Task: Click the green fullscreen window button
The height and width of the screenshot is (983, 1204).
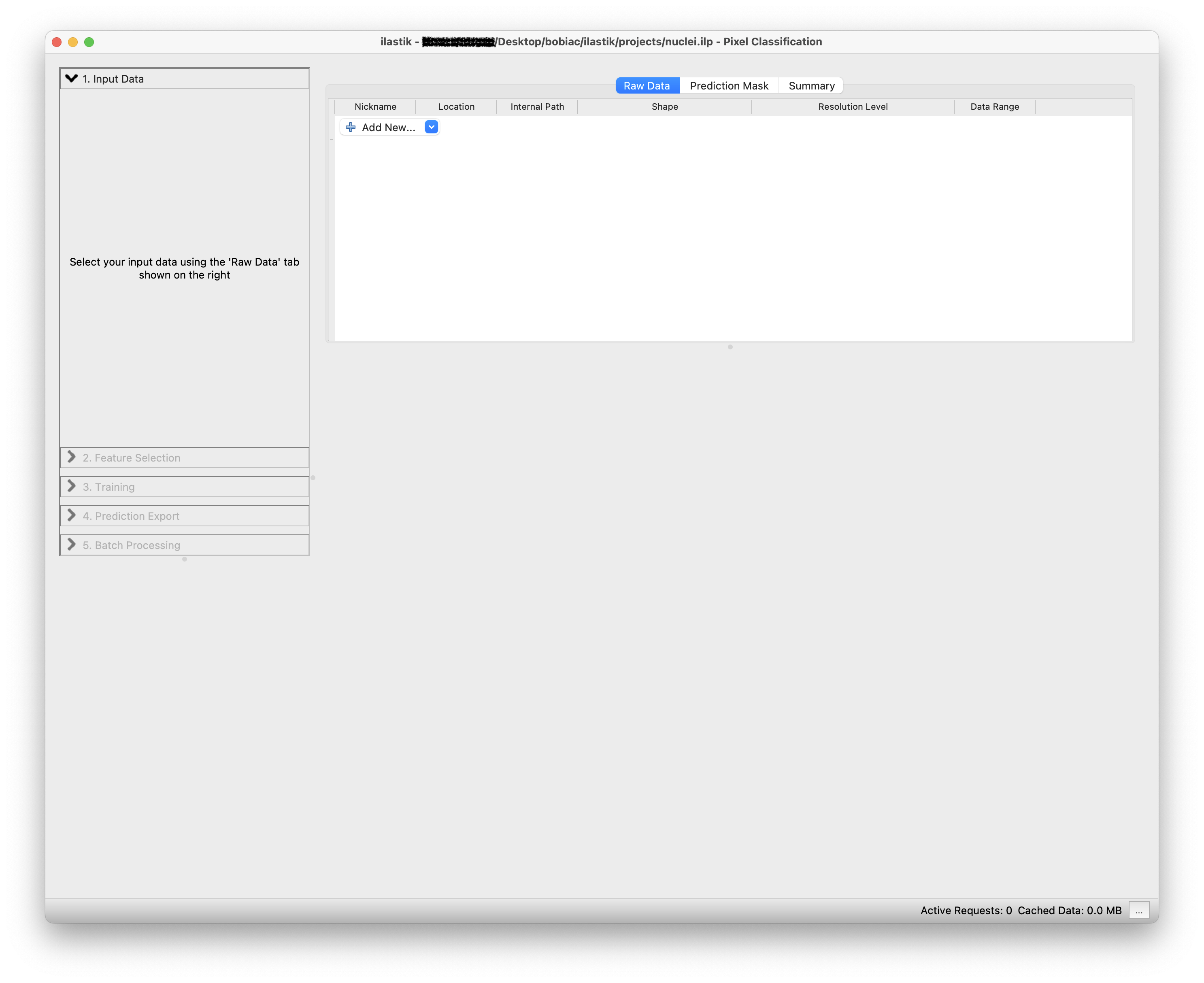Action: pyautogui.click(x=89, y=42)
